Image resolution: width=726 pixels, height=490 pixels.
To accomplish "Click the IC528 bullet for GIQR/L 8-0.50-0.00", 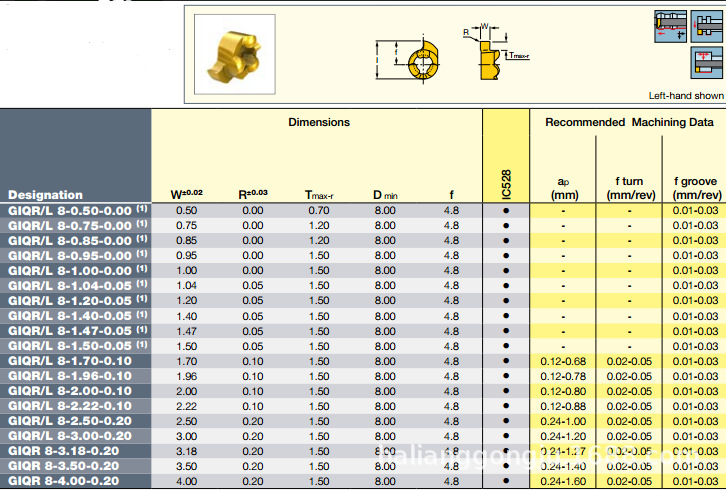I will click(506, 211).
